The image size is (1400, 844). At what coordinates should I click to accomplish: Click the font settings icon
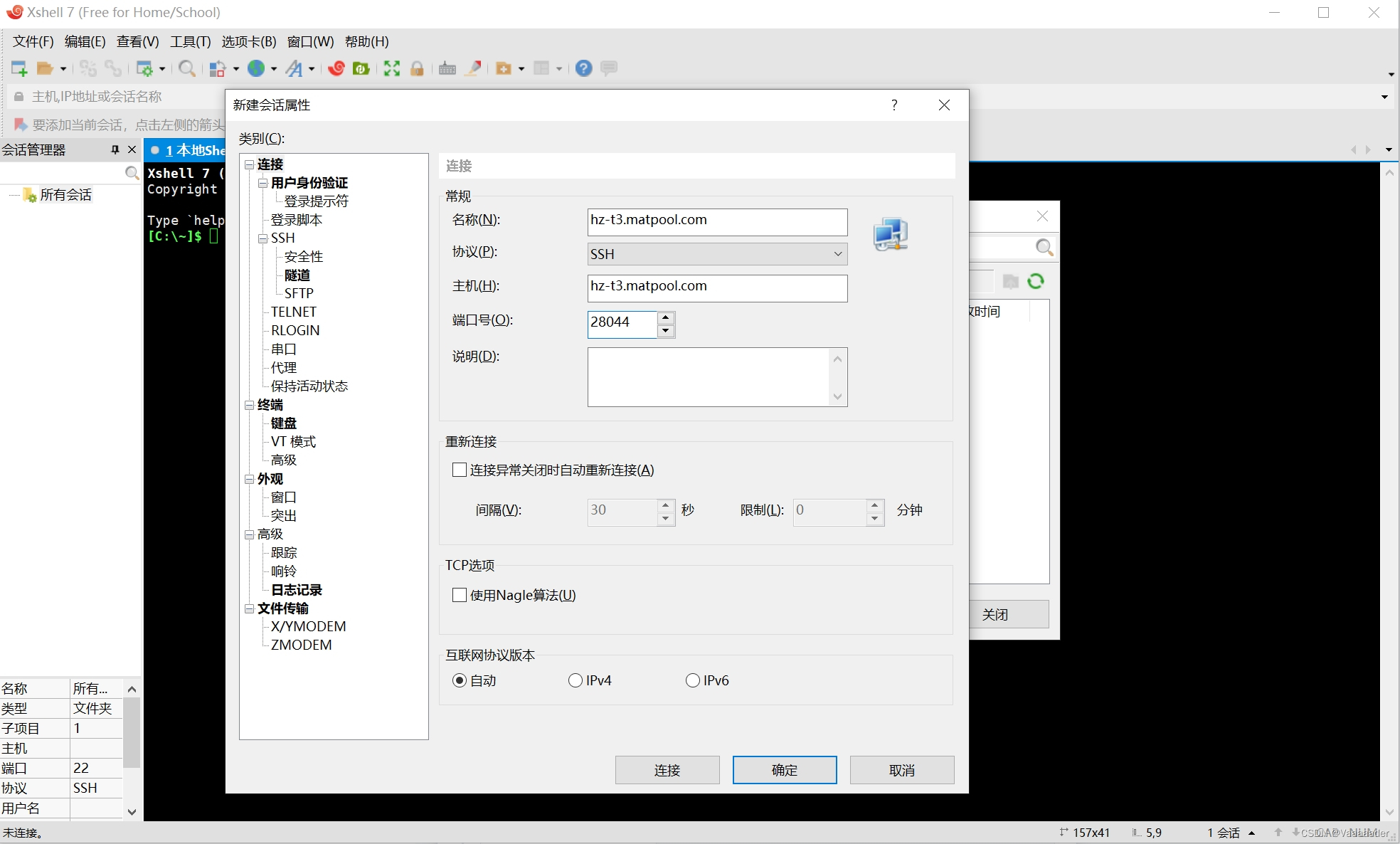click(x=294, y=68)
